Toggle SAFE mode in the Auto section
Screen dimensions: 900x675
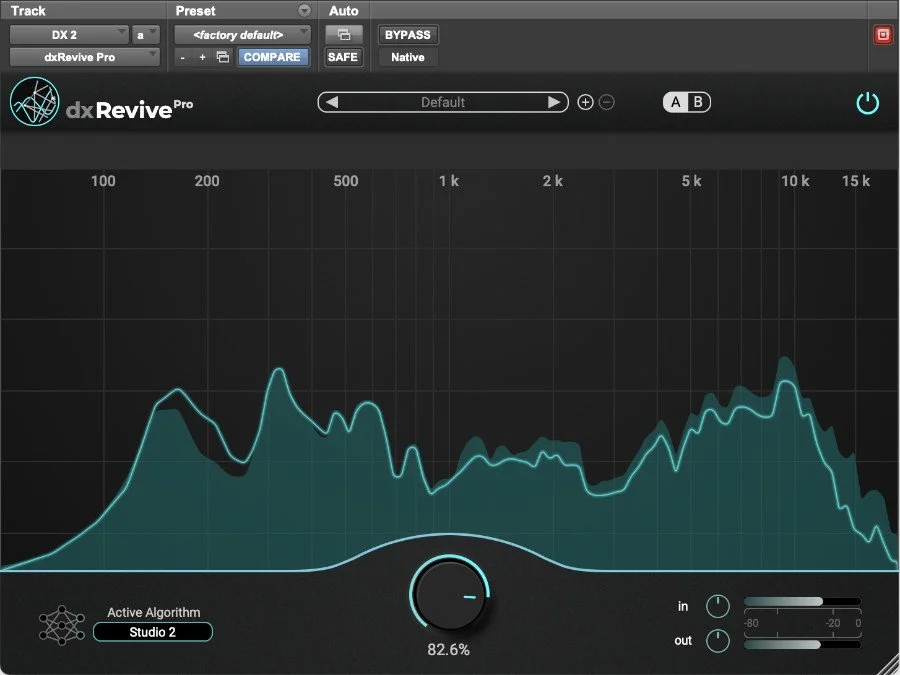343,57
